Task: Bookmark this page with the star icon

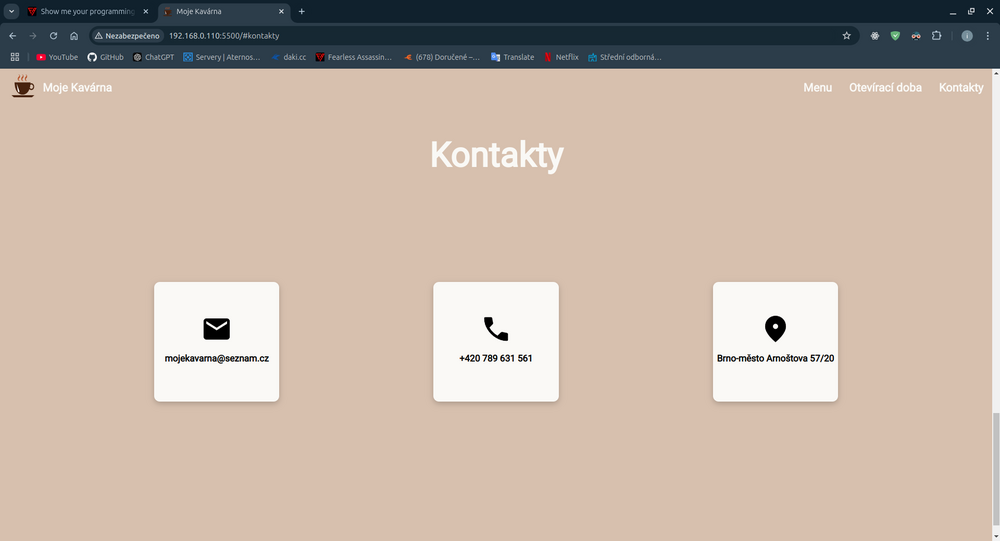Action: point(846,36)
